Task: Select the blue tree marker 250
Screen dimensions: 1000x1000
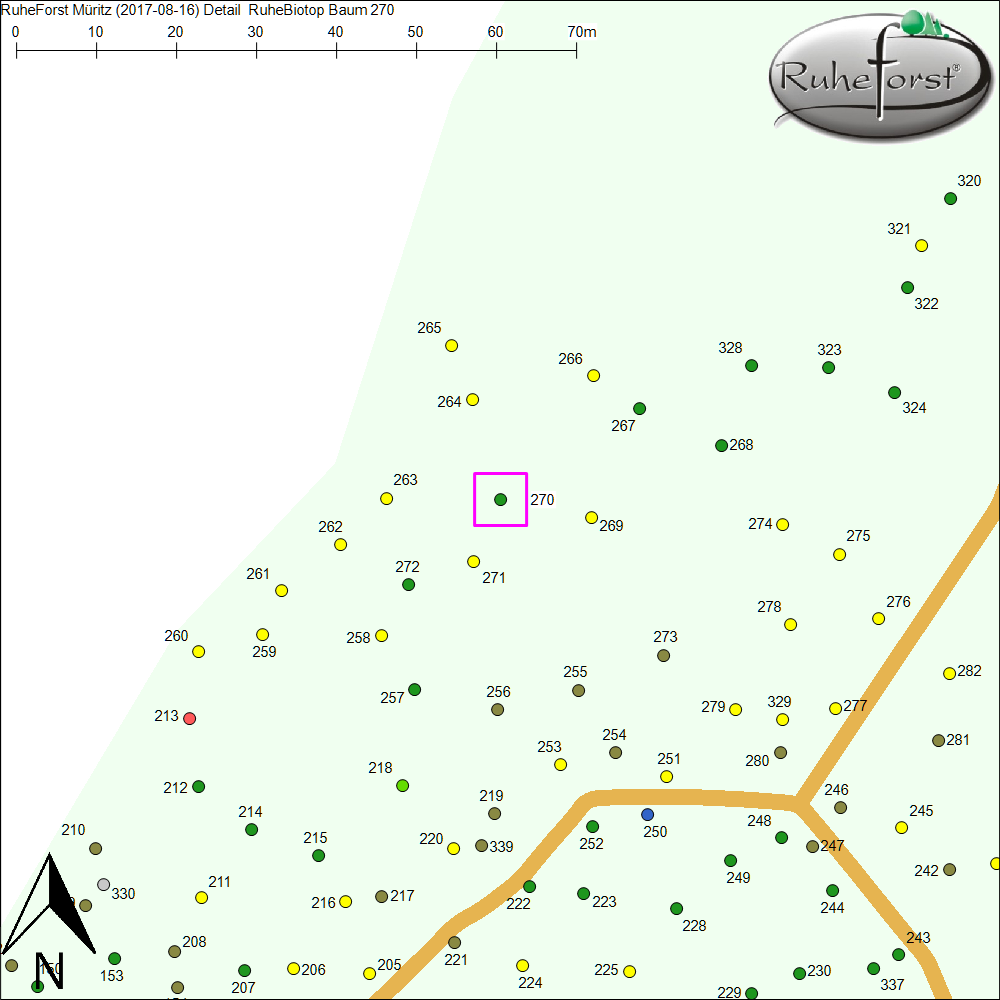Action: click(647, 814)
